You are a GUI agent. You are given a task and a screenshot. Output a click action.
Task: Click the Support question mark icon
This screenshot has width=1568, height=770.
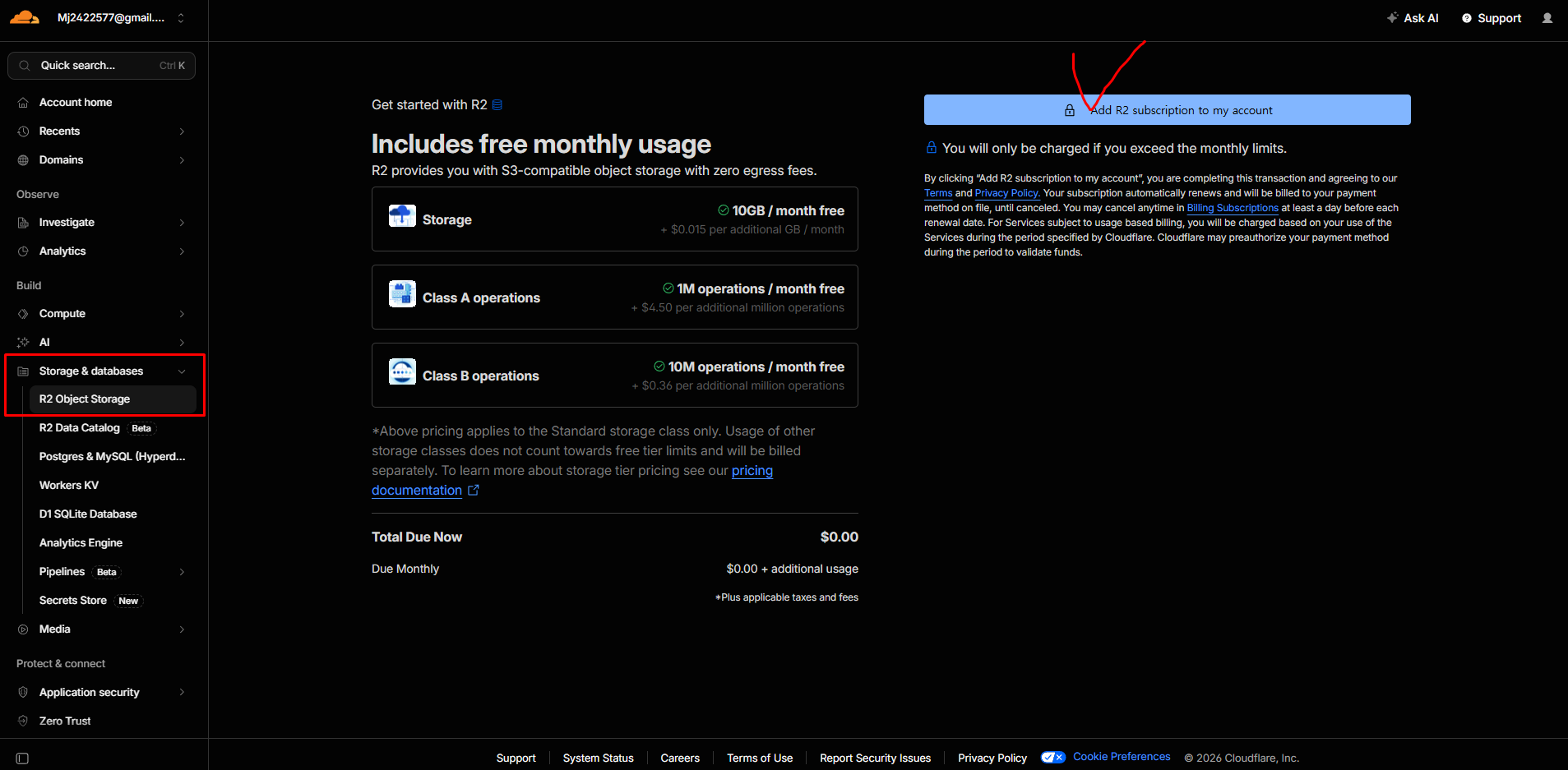click(1467, 18)
